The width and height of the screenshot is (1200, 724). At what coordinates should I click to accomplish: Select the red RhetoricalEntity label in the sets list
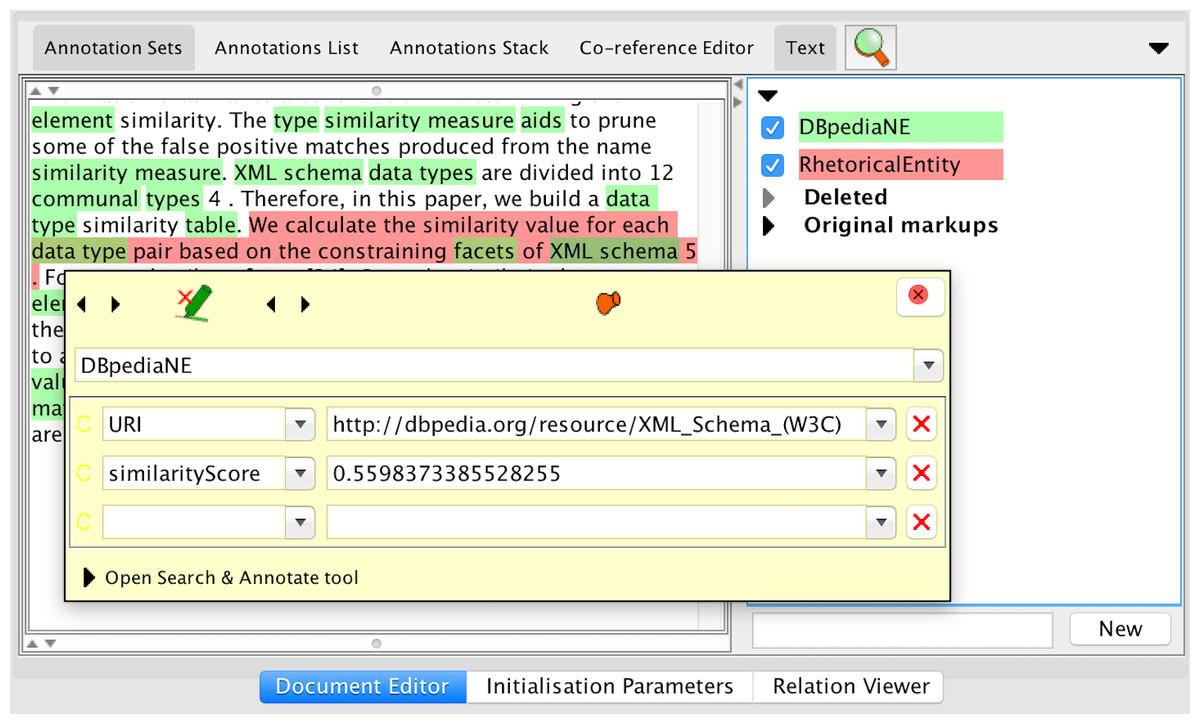899,165
